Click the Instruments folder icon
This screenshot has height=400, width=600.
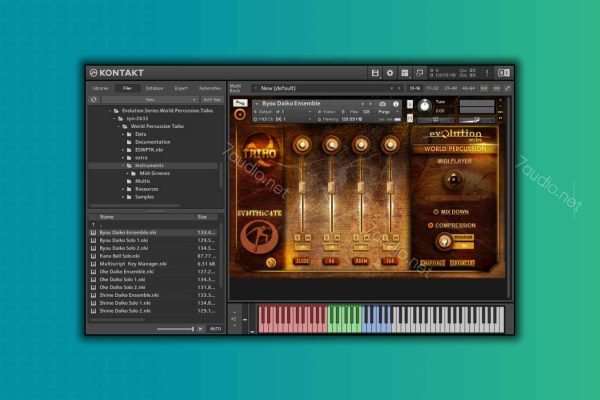click(129, 165)
